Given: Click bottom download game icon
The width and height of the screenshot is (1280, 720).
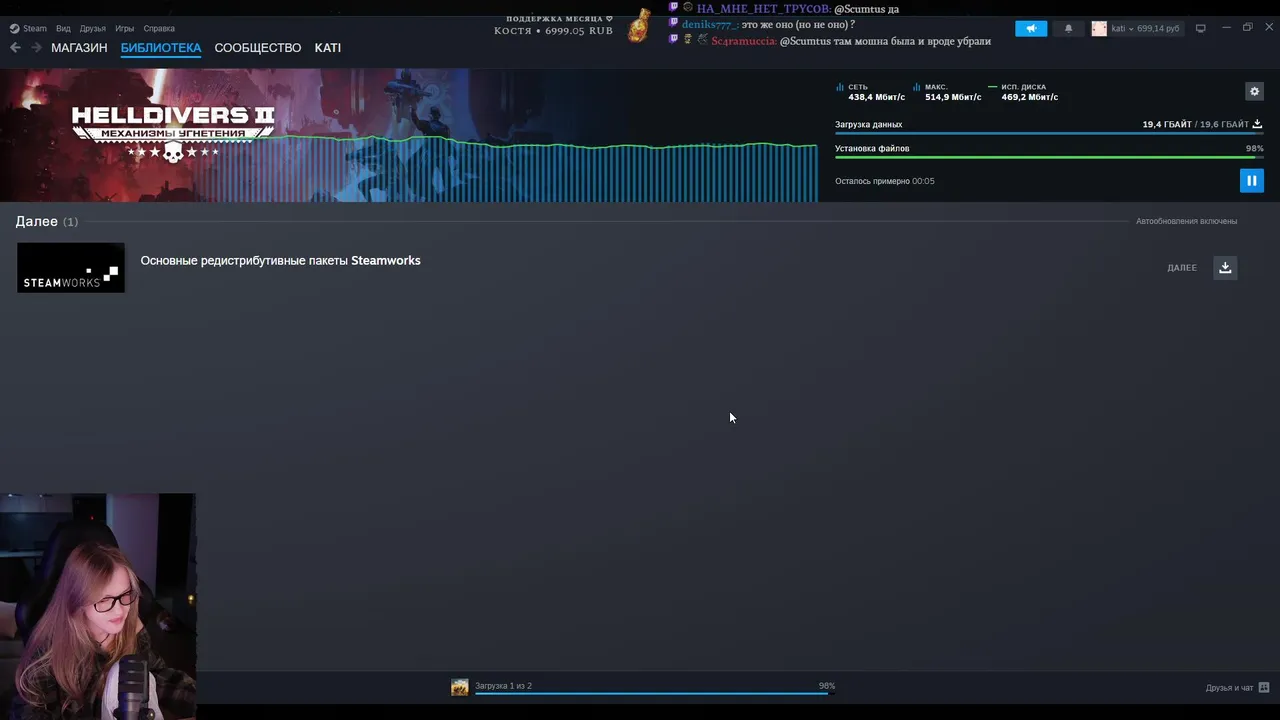Looking at the screenshot, I should pos(460,687).
